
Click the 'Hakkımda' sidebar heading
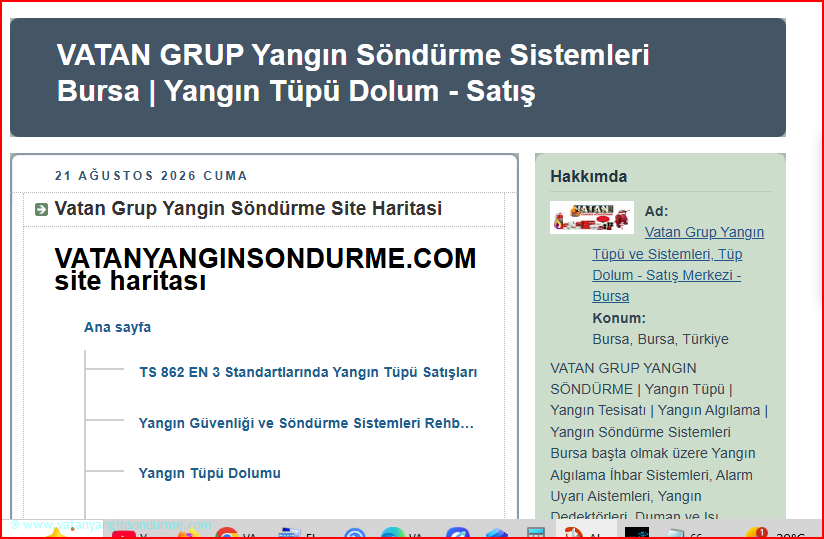(589, 177)
